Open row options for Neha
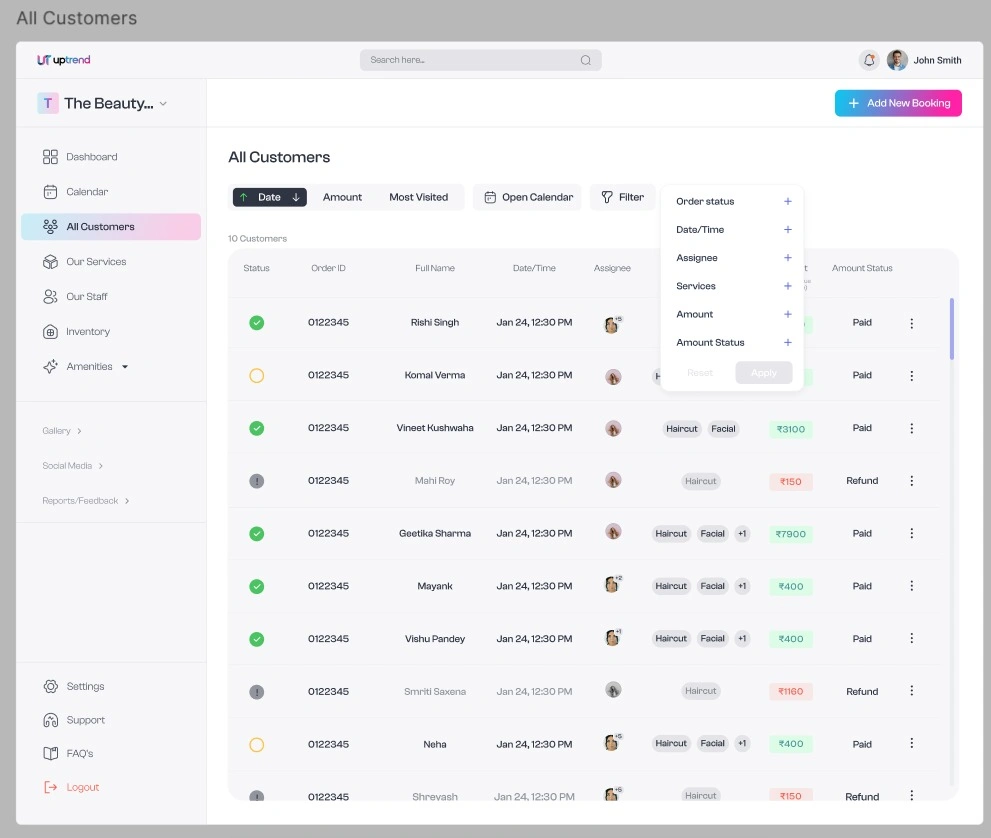 point(911,743)
